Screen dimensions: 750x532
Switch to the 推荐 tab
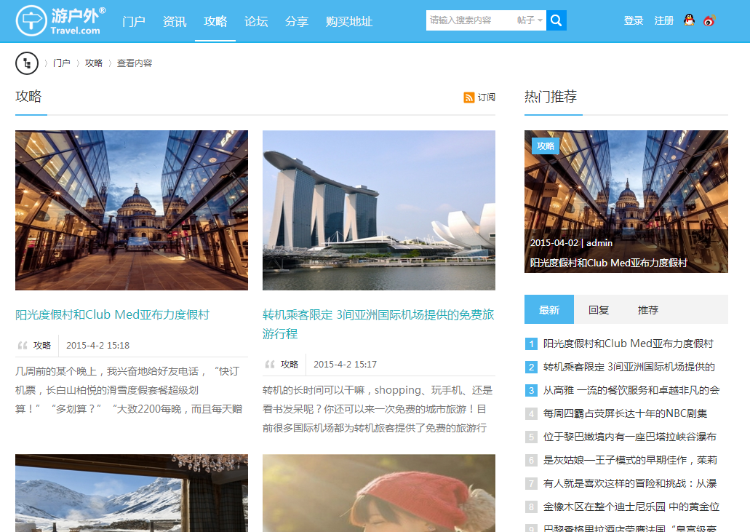point(648,310)
